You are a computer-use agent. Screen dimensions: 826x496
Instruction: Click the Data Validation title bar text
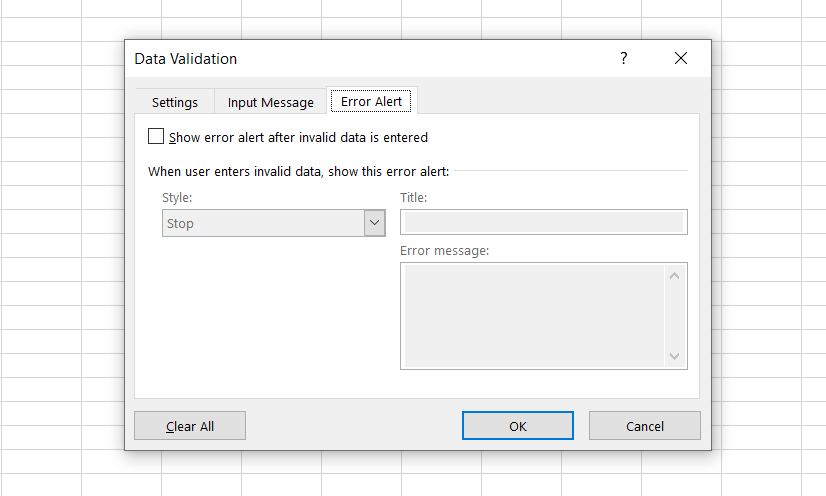[186, 59]
